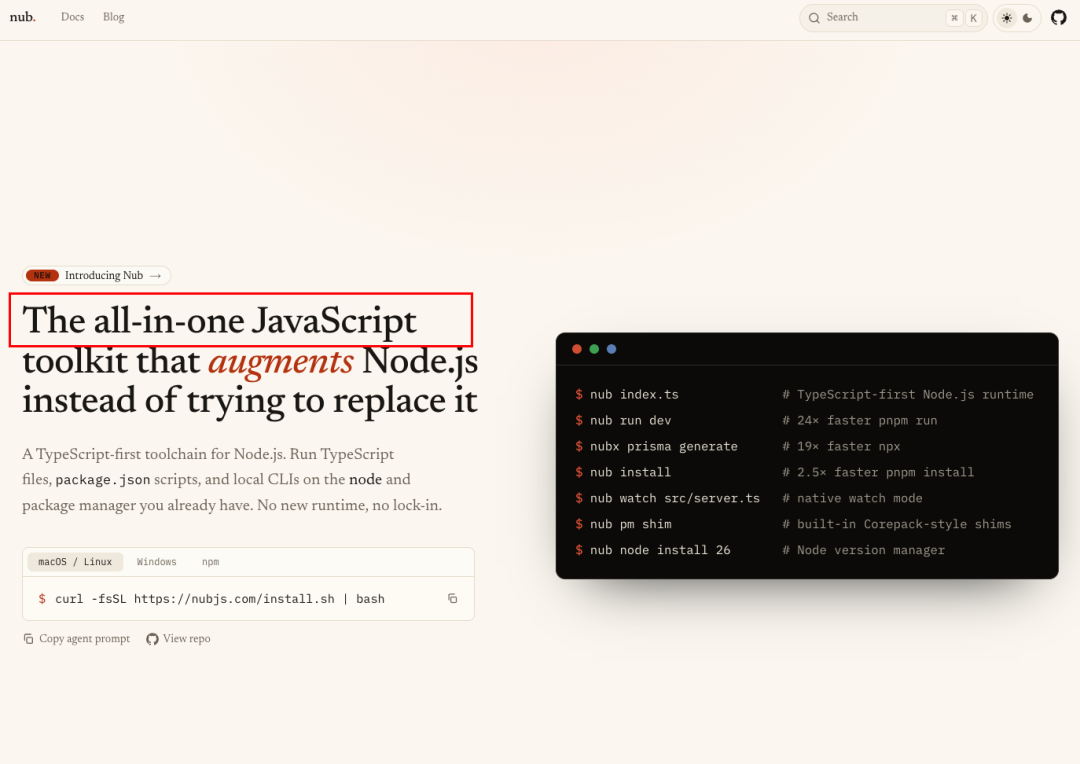Select the Windows install tab

156,562
